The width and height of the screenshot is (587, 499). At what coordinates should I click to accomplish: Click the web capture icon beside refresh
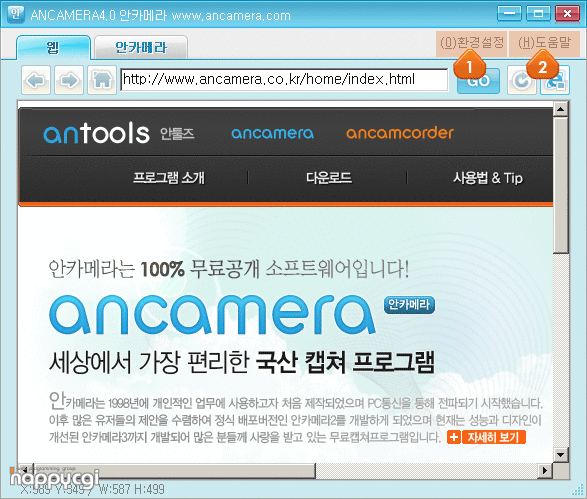click(x=555, y=80)
